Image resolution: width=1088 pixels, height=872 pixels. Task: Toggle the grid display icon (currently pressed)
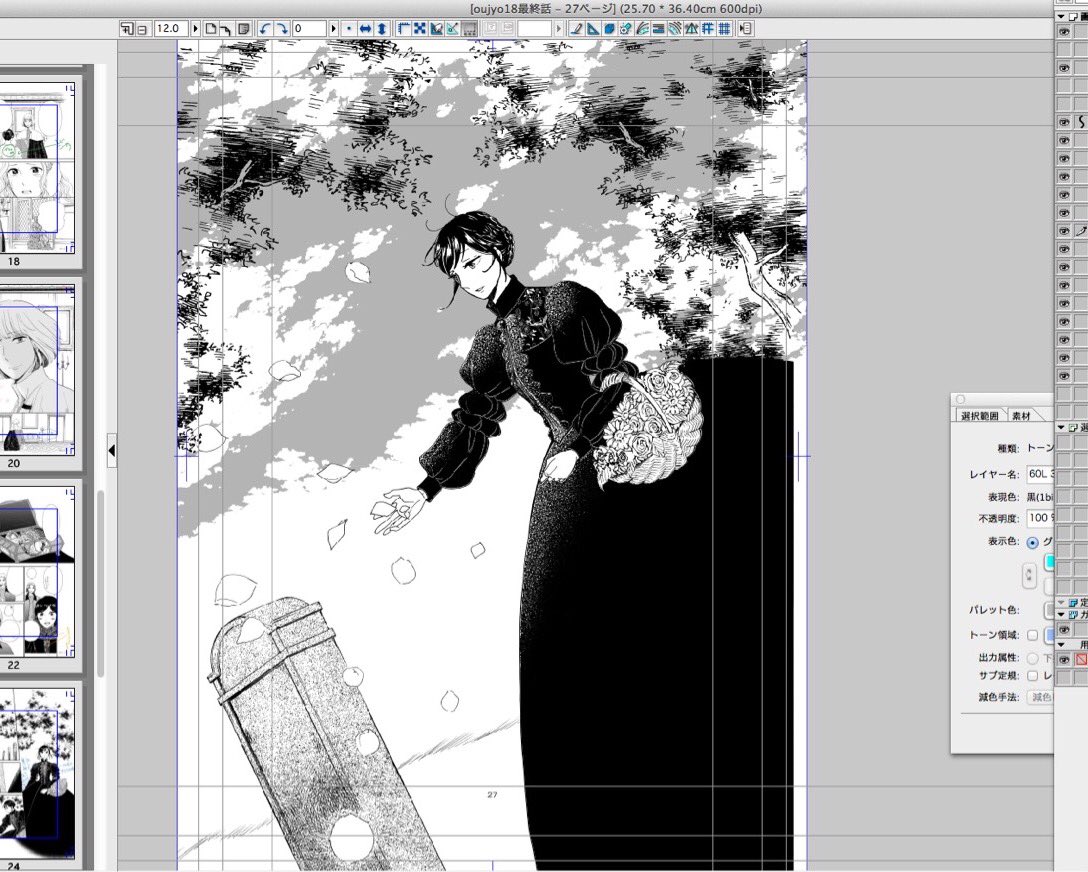coord(469,28)
